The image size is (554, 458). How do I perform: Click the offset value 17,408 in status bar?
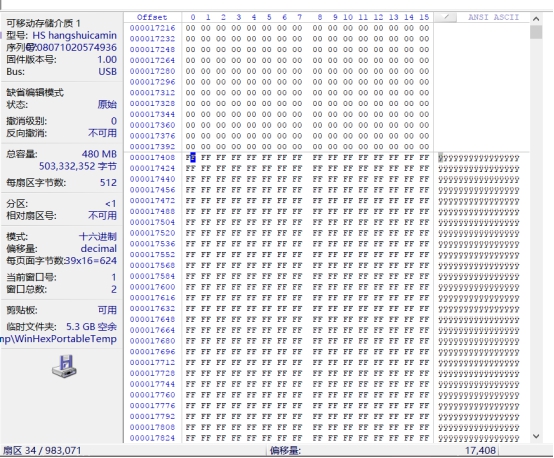click(x=480, y=451)
